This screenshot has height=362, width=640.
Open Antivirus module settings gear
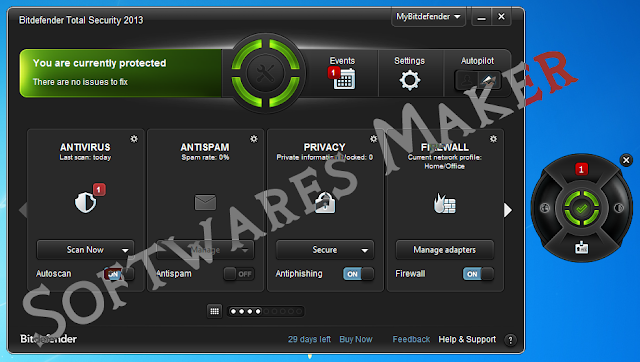(134, 139)
